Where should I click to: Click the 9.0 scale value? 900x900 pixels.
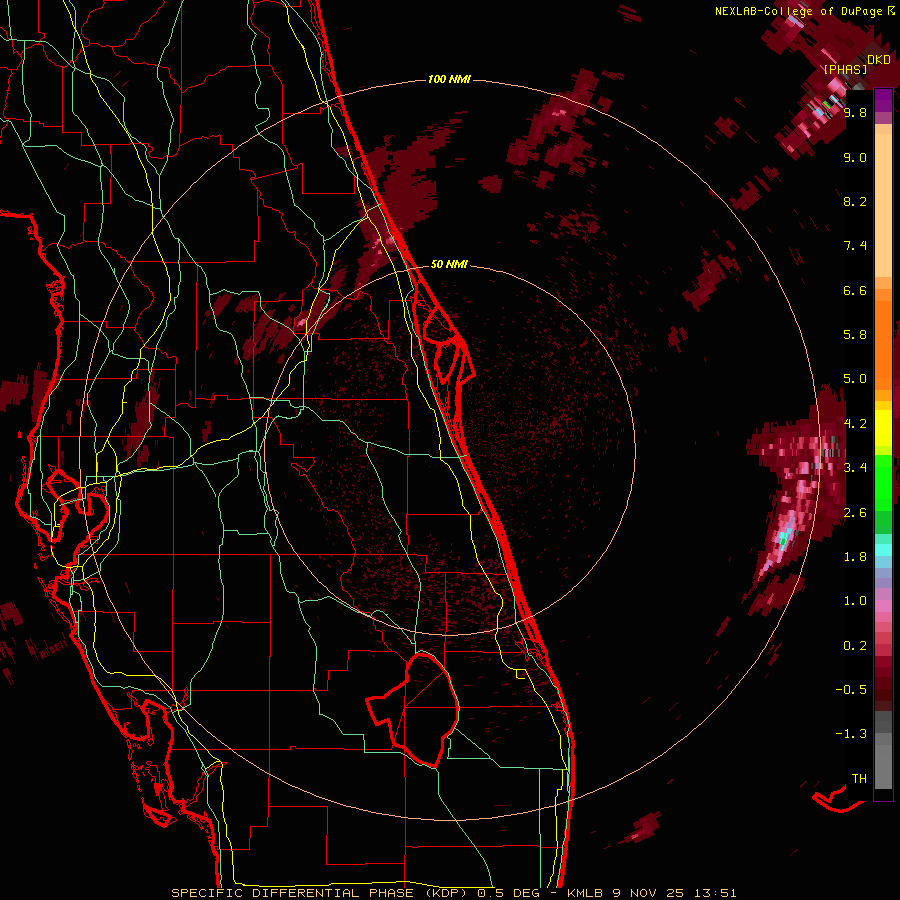(855, 157)
